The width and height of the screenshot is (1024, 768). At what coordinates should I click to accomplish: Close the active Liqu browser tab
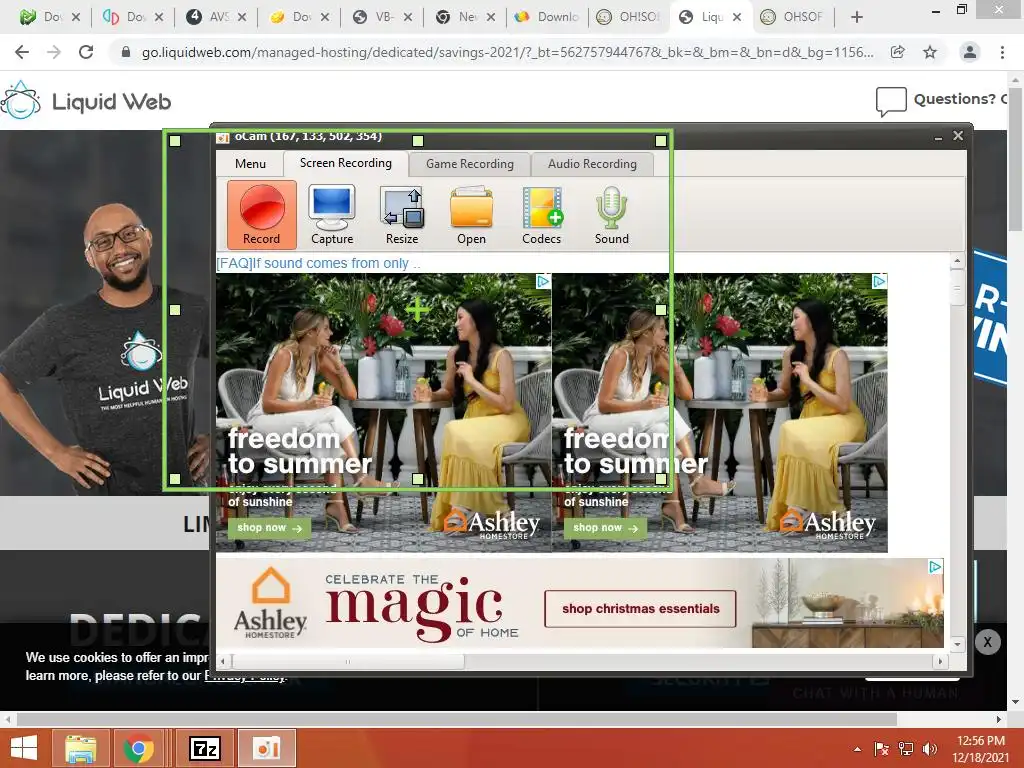pos(737,17)
